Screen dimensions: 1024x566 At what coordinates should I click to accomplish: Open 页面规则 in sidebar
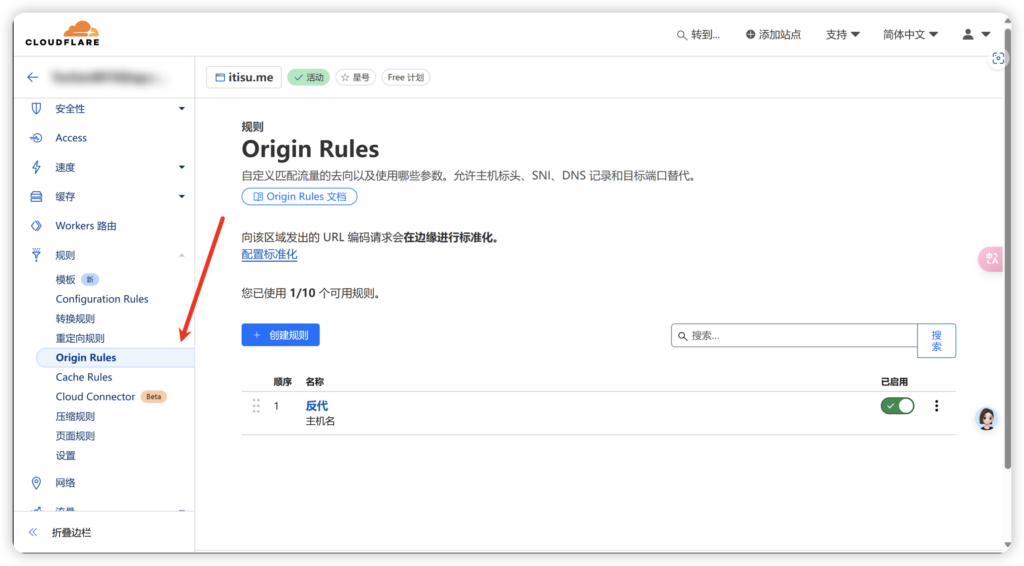click(x=75, y=436)
